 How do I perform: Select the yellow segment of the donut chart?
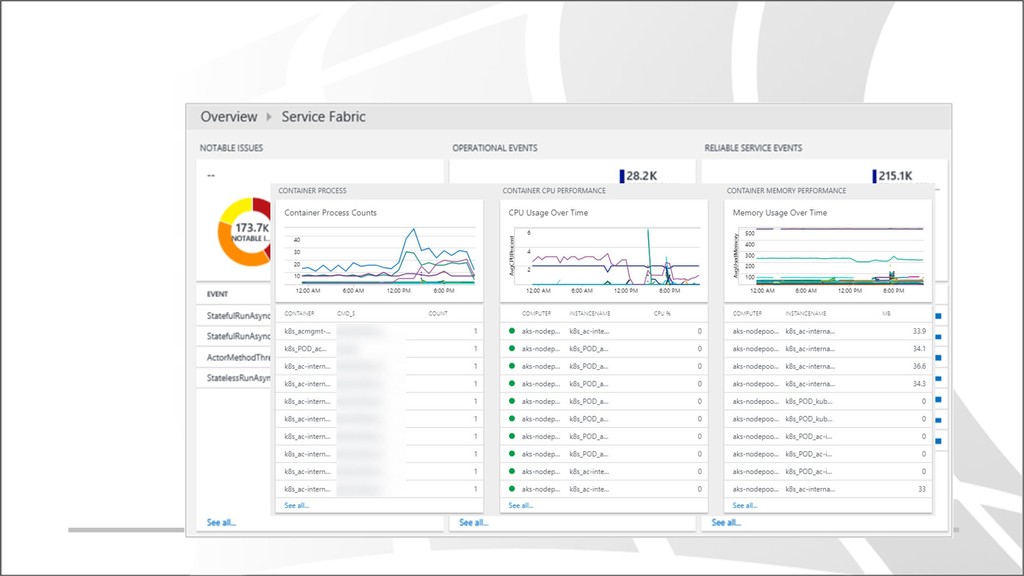[234, 208]
